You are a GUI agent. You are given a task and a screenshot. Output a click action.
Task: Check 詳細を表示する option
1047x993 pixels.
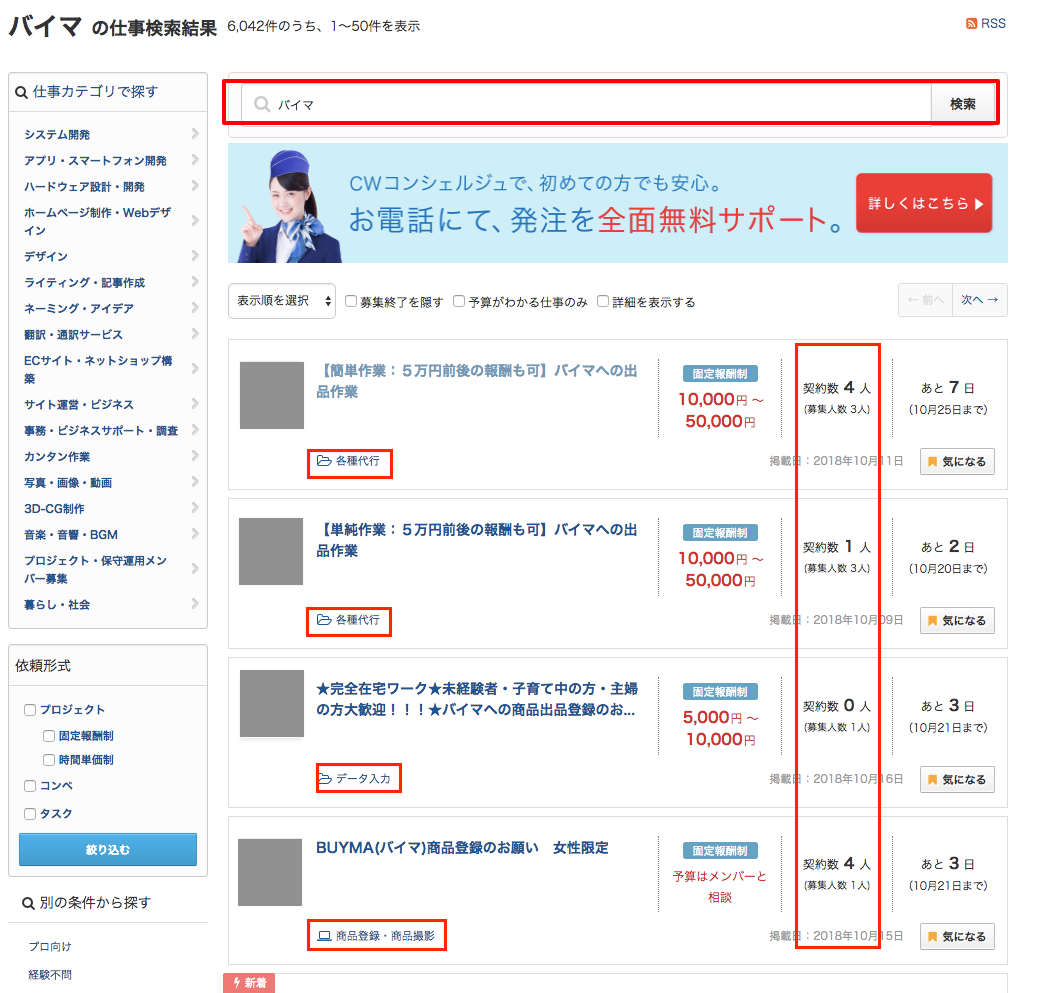pyautogui.click(x=603, y=301)
